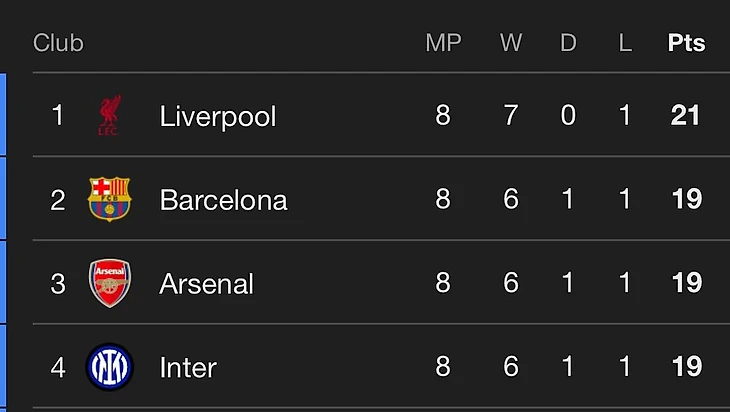The height and width of the screenshot is (412, 730).
Task: Click the D column header
Action: pos(568,43)
